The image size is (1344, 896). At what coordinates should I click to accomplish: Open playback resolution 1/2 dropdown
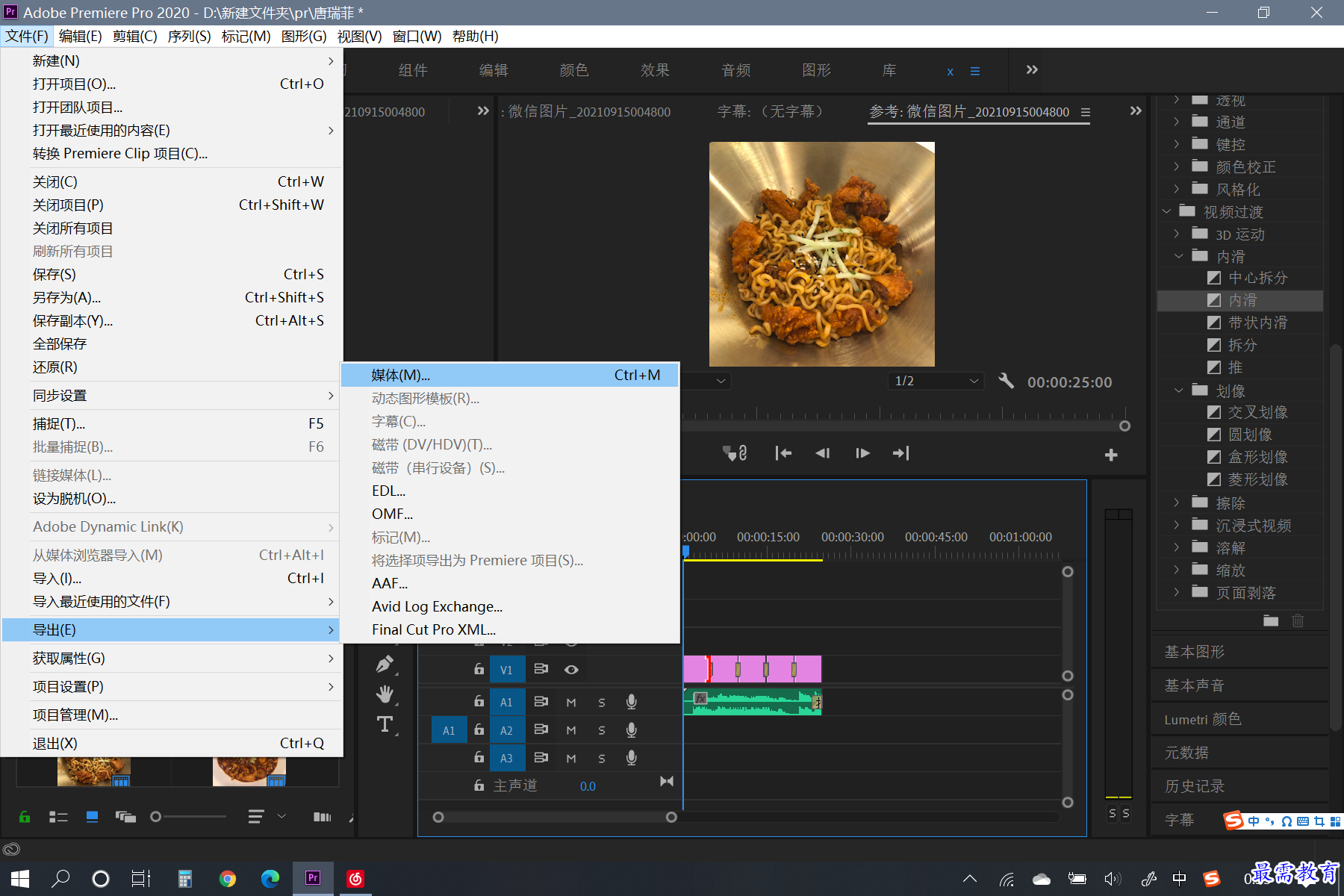tap(936, 381)
